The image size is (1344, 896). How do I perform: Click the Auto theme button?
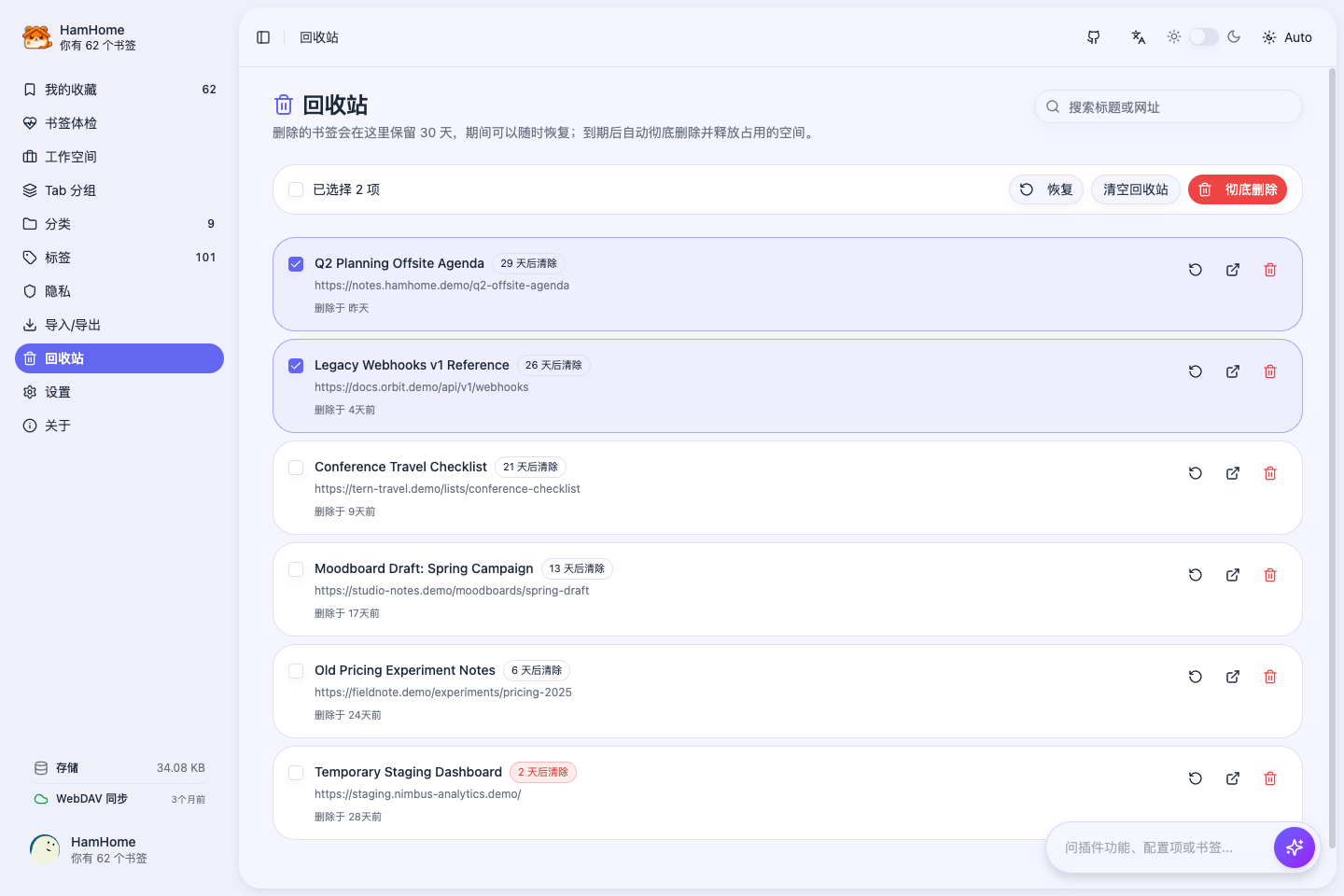pos(1287,37)
